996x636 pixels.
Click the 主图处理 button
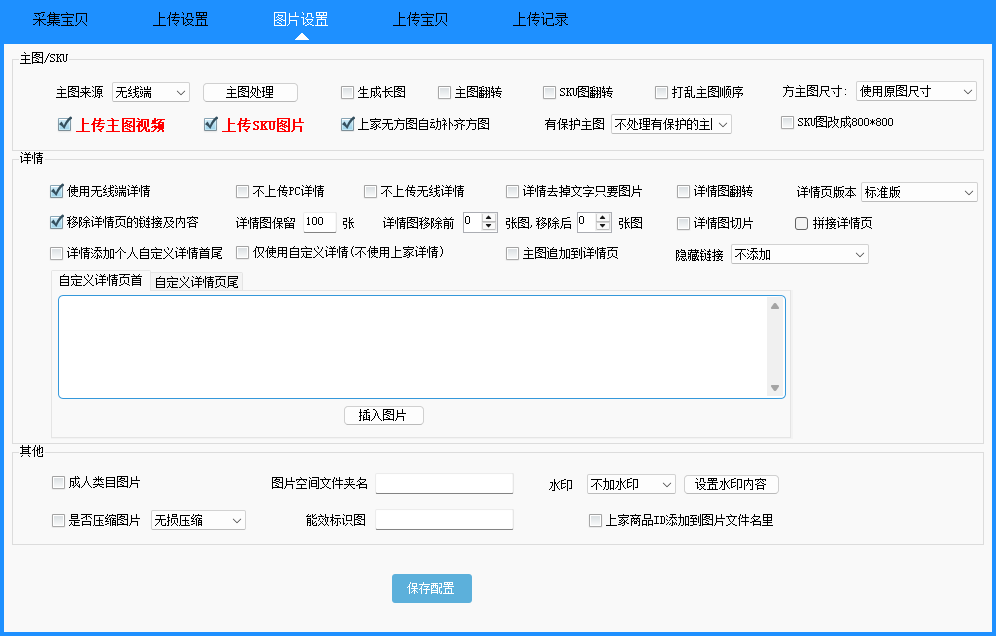tap(250, 92)
